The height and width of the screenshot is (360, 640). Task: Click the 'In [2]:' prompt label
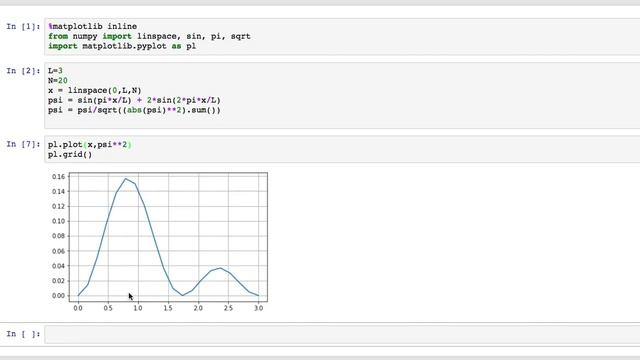point(23,71)
